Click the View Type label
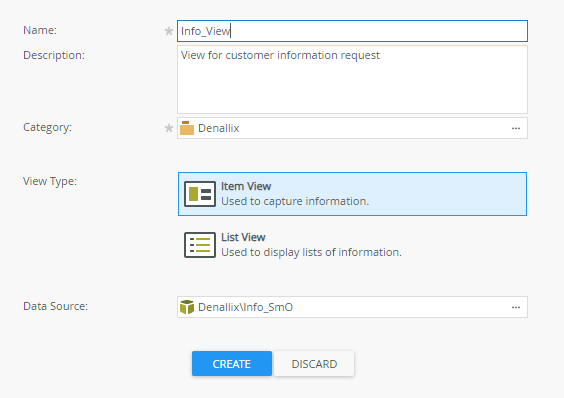The height and width of the screenshot is (398, 564). [50, 181]
